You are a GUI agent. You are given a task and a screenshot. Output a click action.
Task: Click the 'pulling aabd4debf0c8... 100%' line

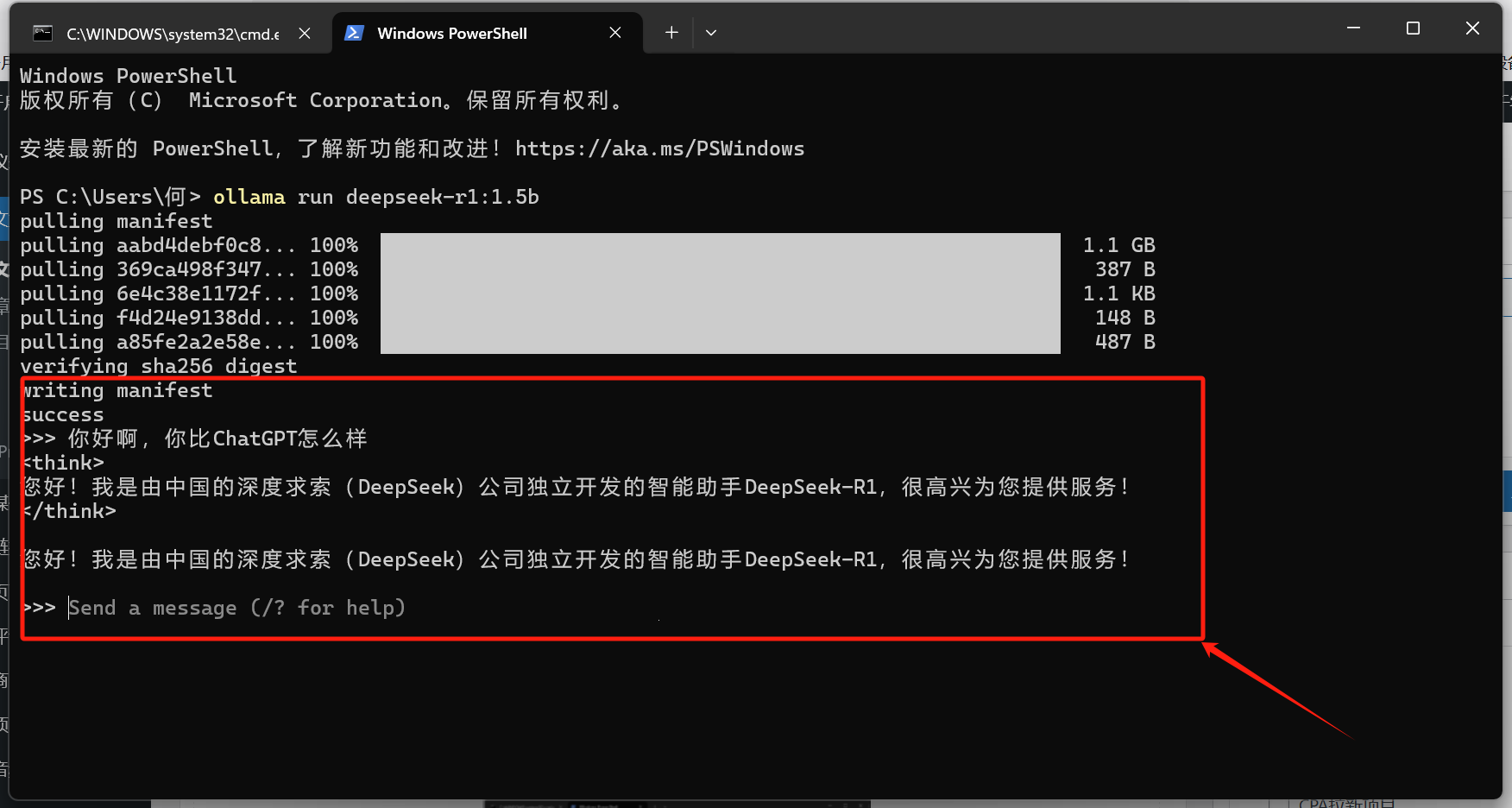pos(189,245)
